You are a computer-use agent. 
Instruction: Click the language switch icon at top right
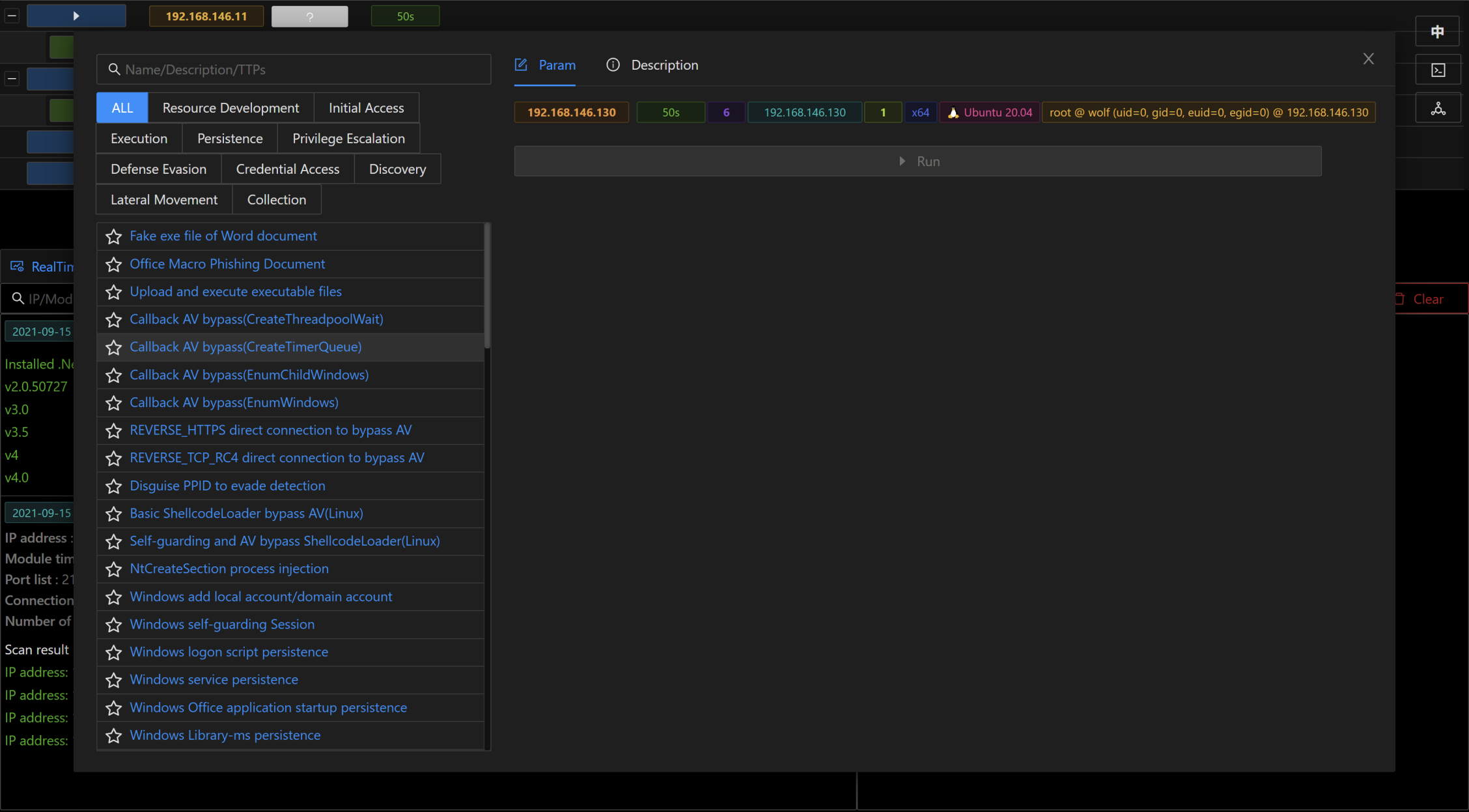[x=1438, y=31]
